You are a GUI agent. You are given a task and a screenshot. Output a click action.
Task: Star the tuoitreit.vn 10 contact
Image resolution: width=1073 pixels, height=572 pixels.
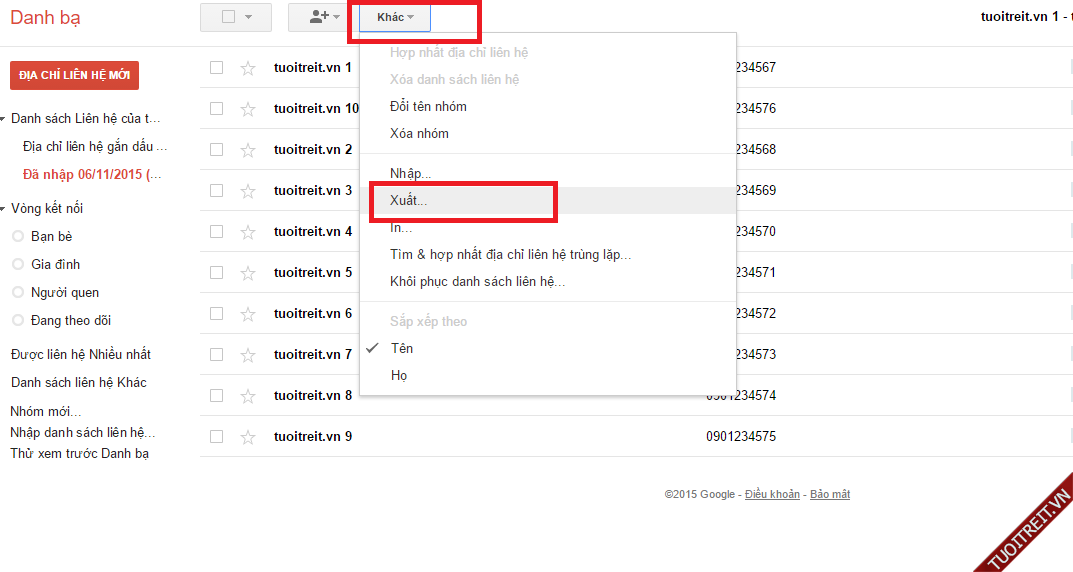coord(248,109)
